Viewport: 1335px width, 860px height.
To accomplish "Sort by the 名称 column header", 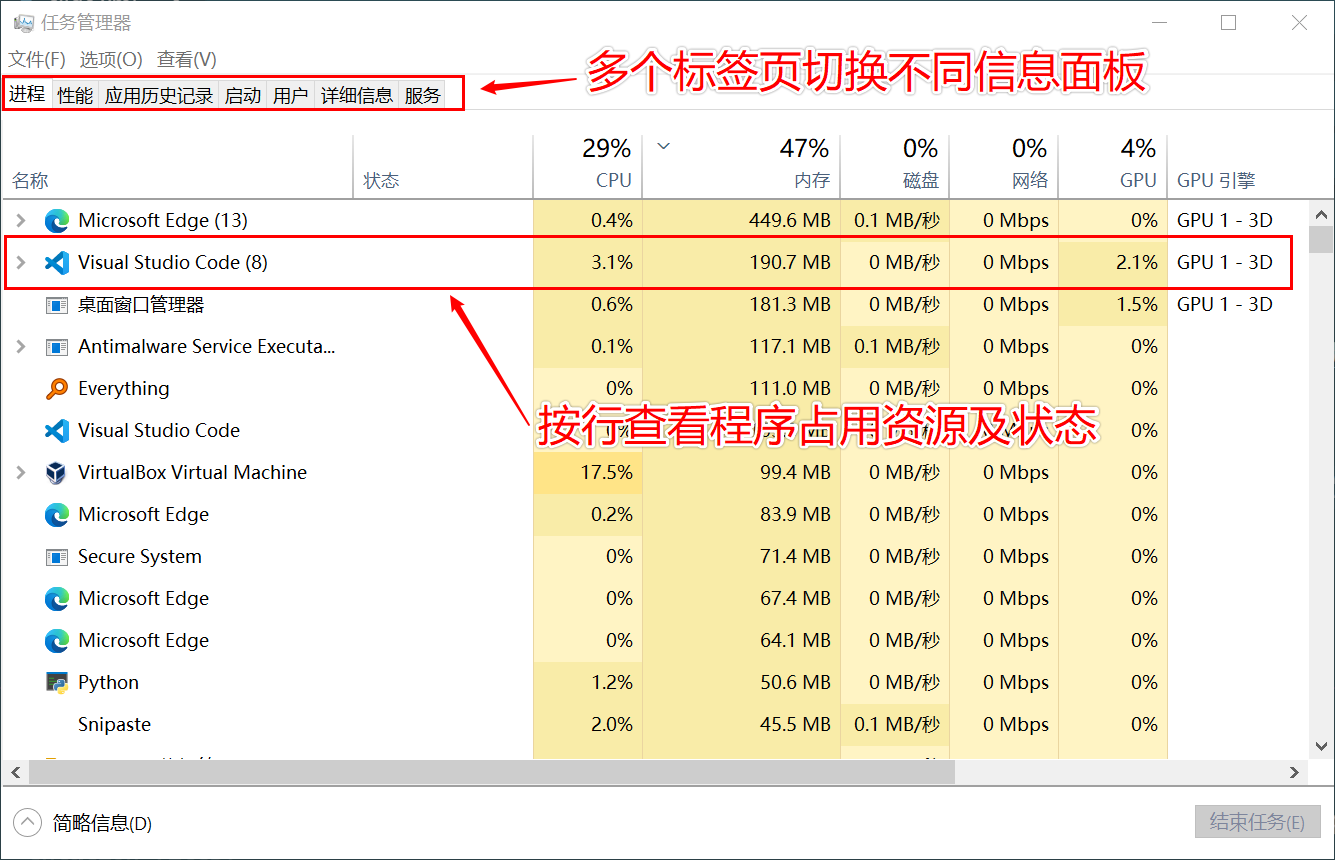I will 178,166.
